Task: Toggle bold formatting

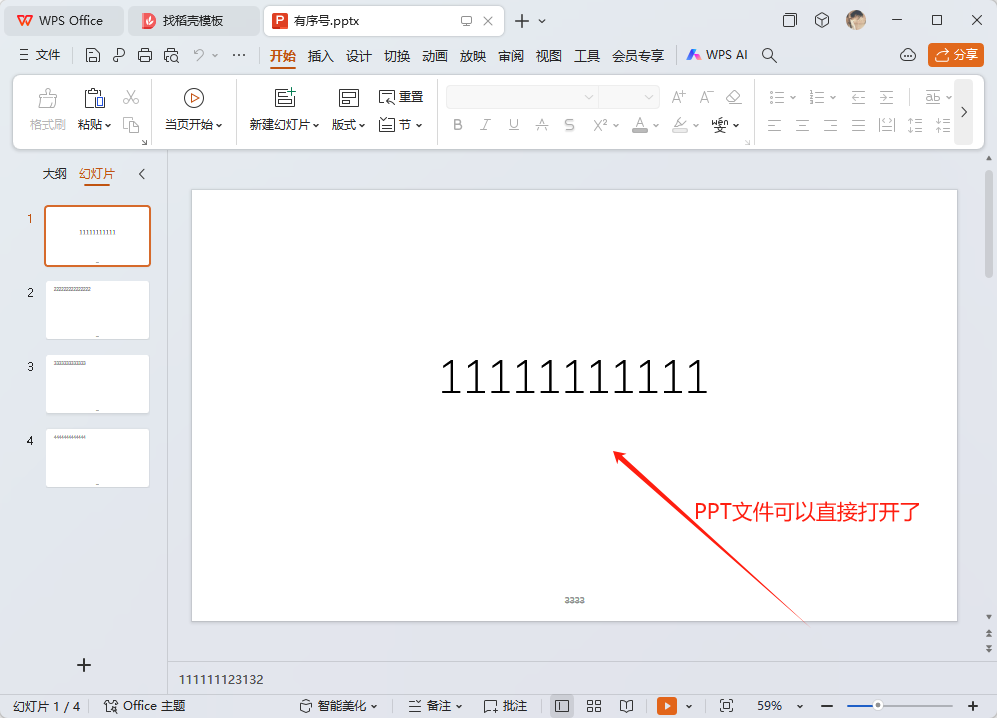Action: point(457,124)
